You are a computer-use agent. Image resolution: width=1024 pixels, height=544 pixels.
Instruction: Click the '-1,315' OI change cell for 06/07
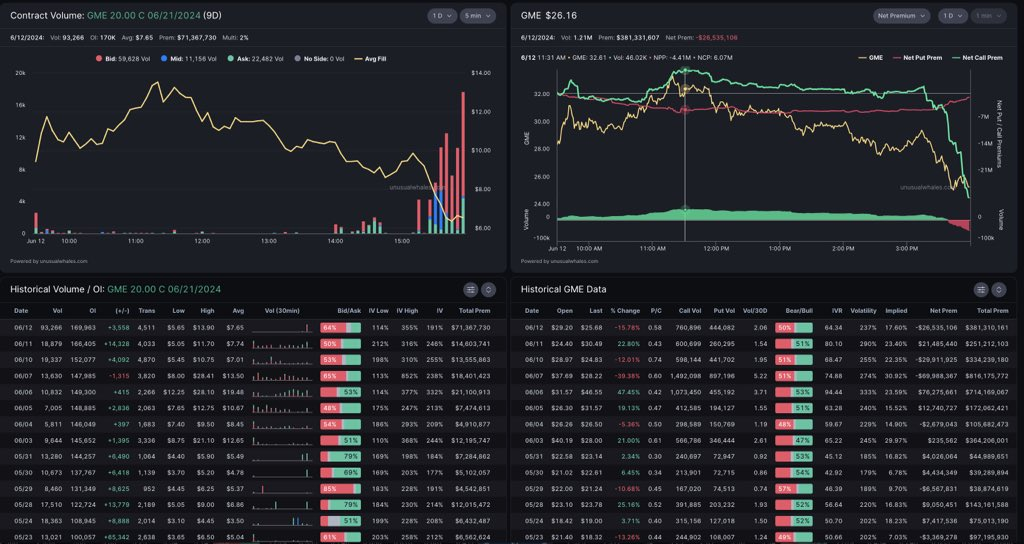tap(120, 376)
